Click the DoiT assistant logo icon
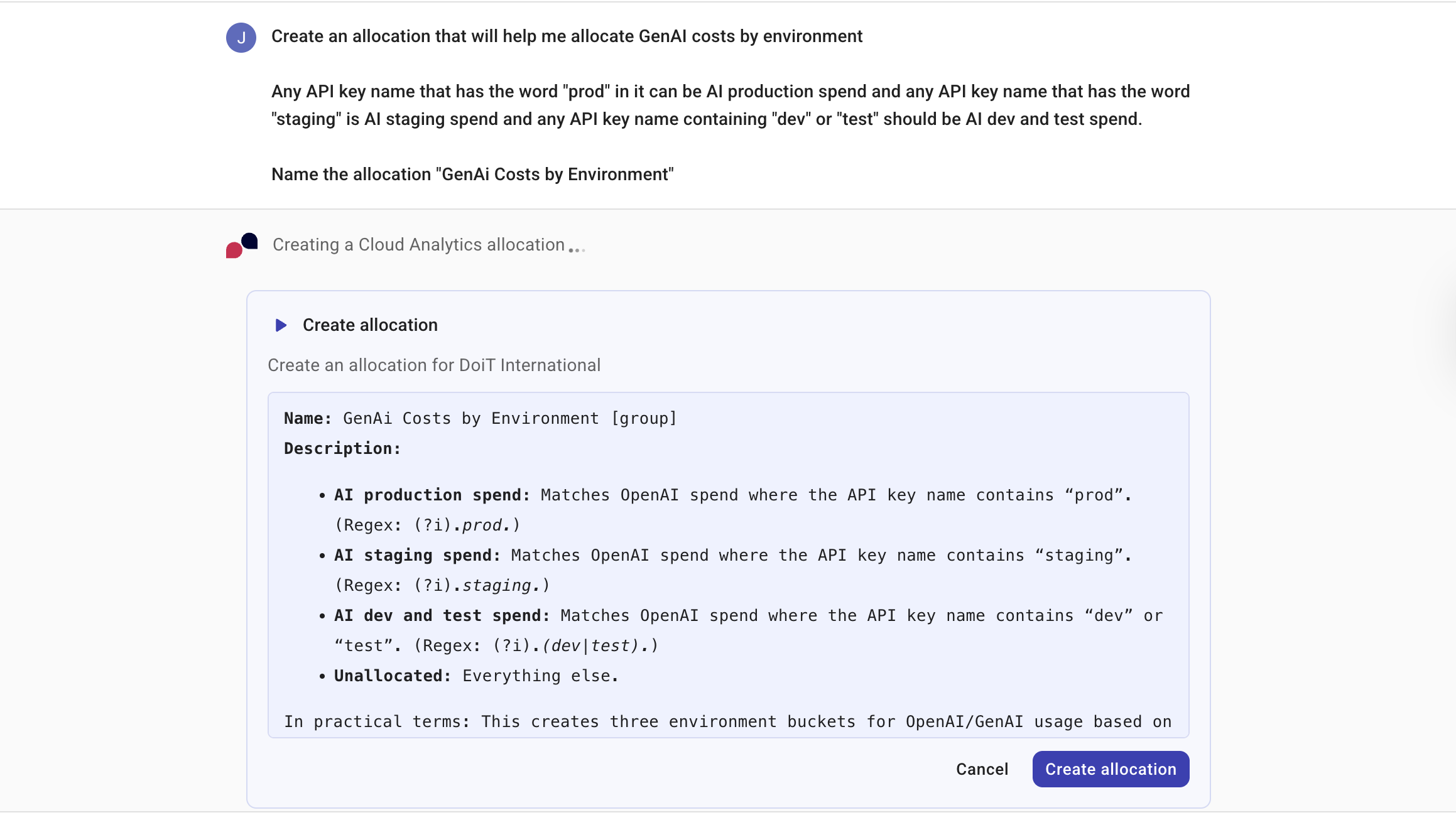The height and width of the screenshot is (825, 1456). coord(242,245)
